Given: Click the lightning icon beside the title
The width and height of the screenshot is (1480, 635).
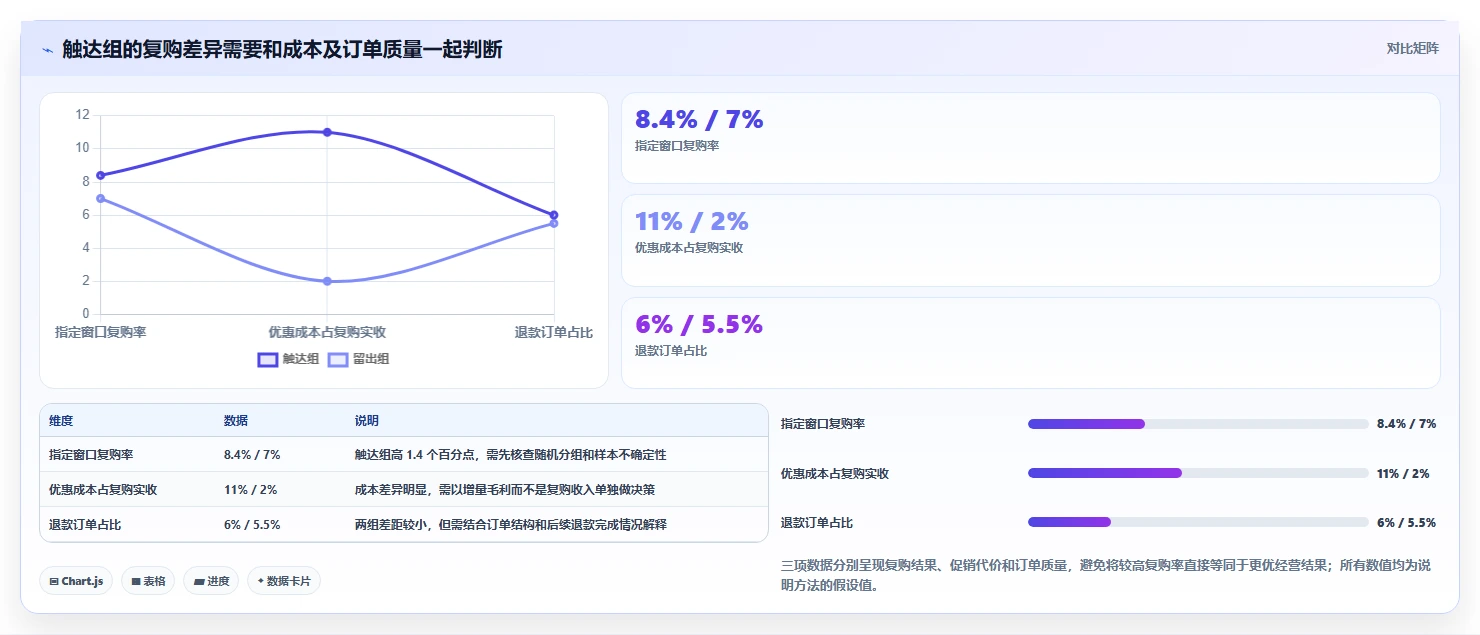Looking at the screenshot, I should 47,50.
